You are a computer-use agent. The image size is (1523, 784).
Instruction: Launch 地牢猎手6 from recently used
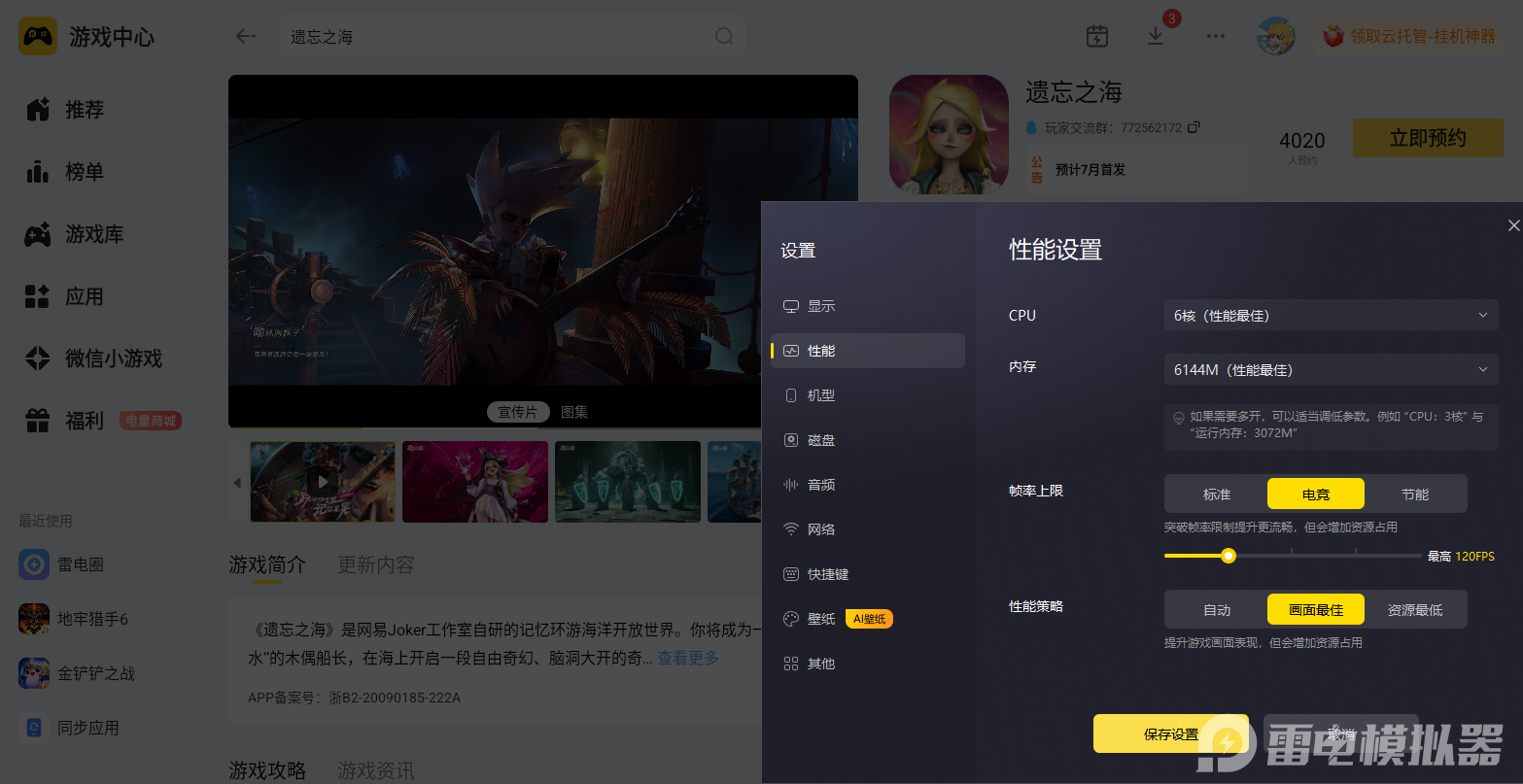[x=34, y=619]
